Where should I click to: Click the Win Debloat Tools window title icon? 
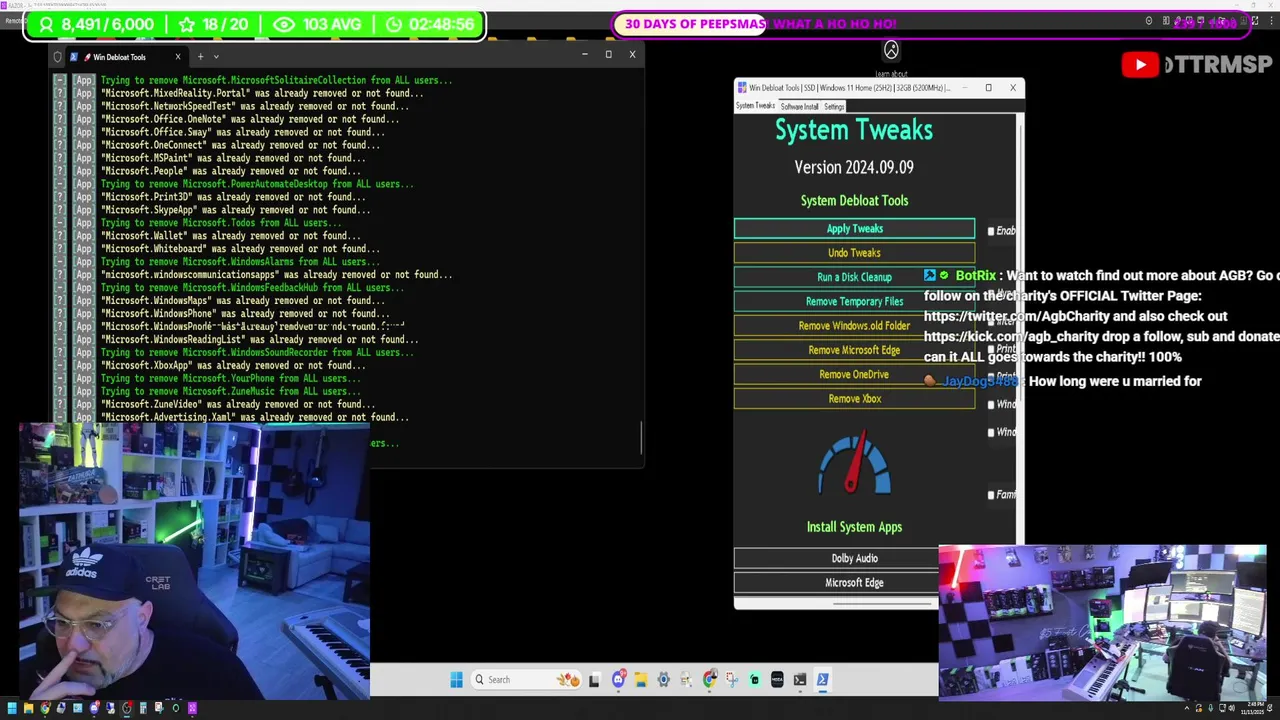point(742,88)
